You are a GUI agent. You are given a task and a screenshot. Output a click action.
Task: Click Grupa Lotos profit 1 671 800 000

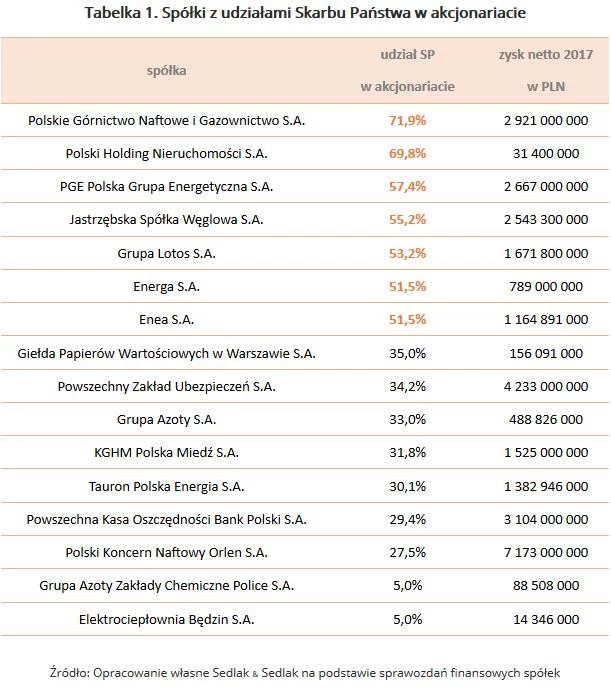[540, 253]
